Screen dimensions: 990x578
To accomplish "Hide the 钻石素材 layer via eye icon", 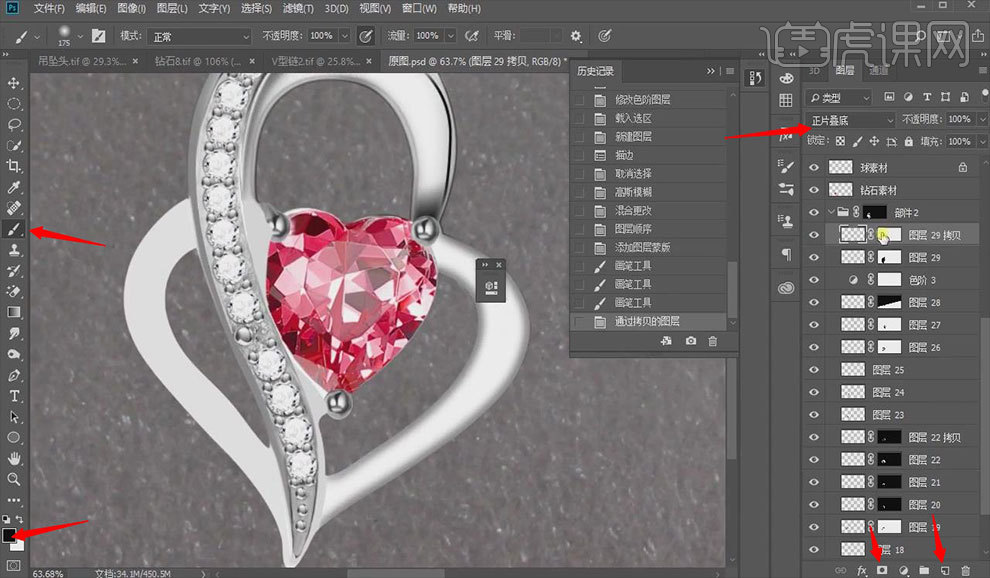I will point(813,190).
